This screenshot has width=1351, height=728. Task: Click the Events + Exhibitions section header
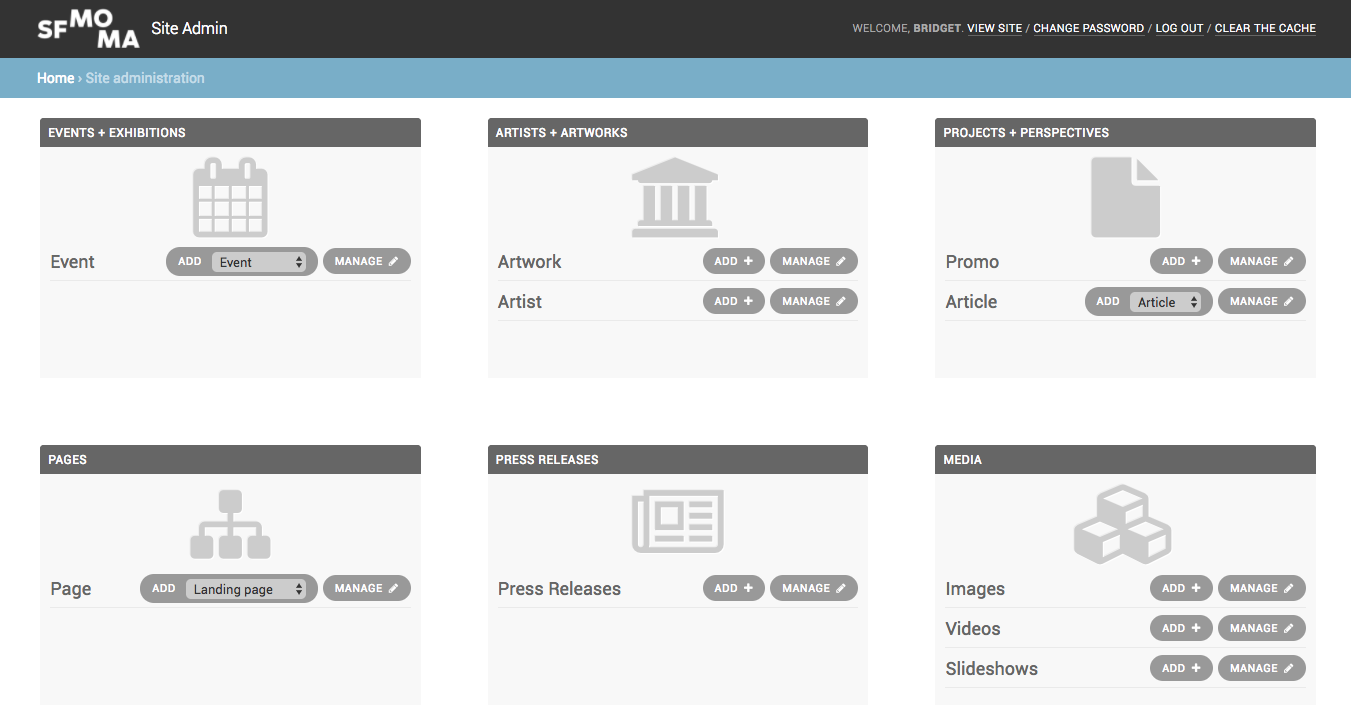coord(230,133)
